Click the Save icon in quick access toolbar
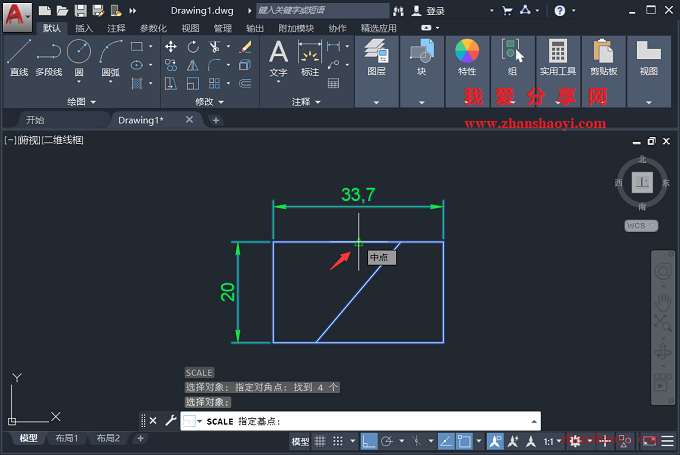This screenshot has width=680, height=455. coord(81,11)
